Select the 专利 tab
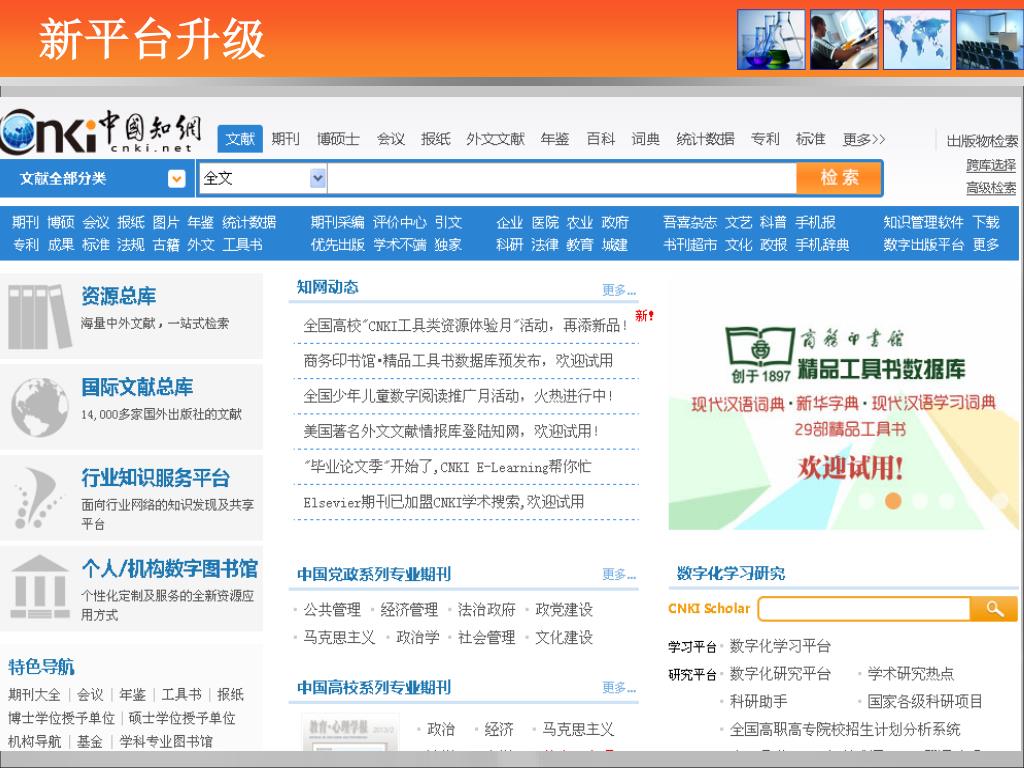This screenshot has height=768, width=1024. click(x=765, y=138)
